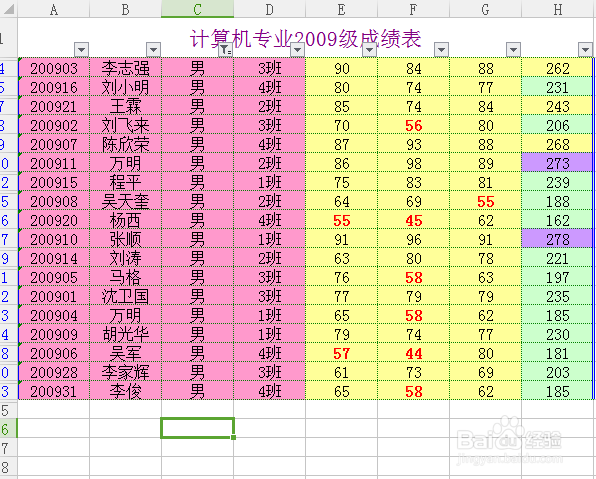Select red score 56 for 刘飞来
This screenshot has height=479, width=596.
pyautogui.click(x=414, y=125)
